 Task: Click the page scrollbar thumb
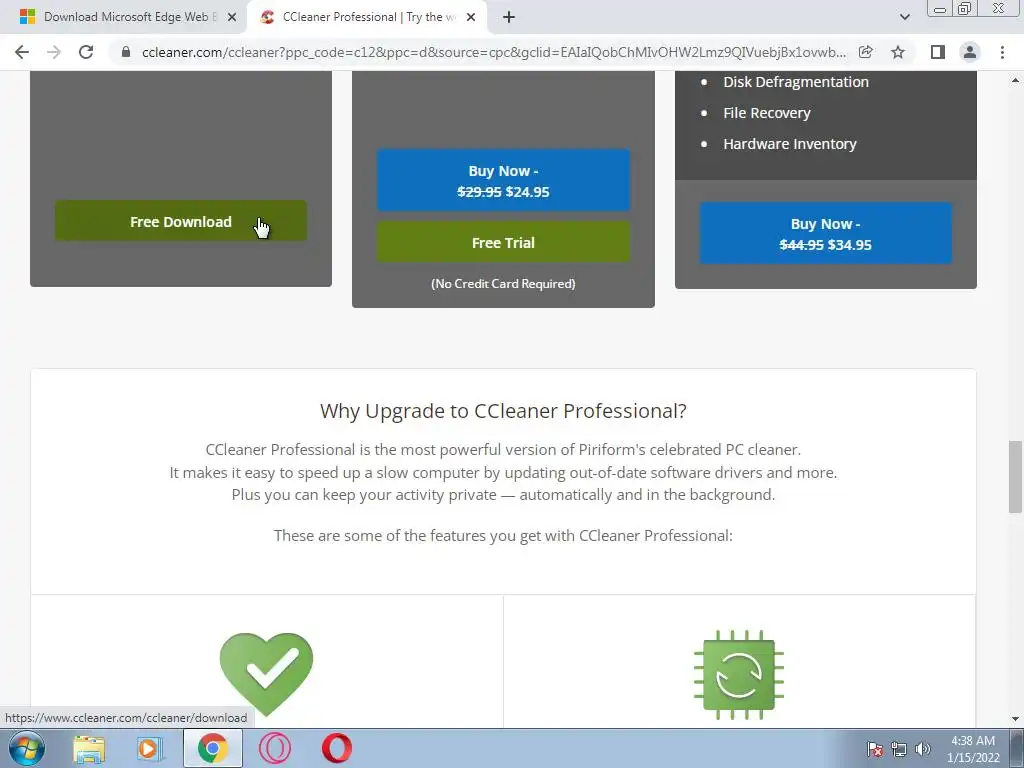(1015, 477)
